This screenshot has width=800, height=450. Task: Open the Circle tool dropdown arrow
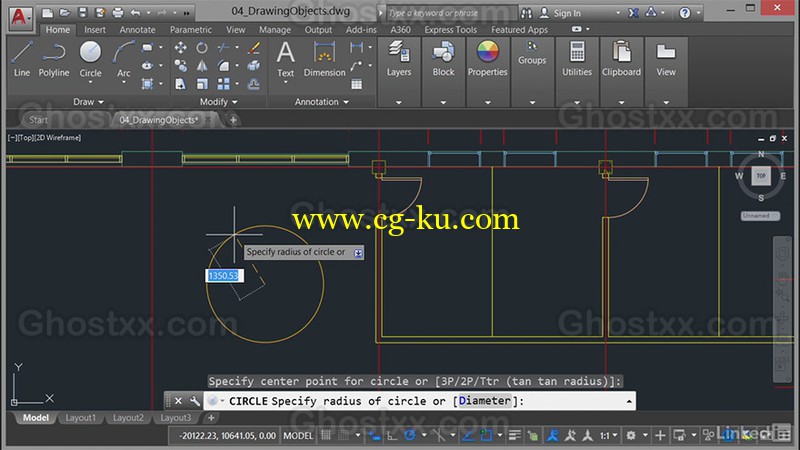[90, 83]
